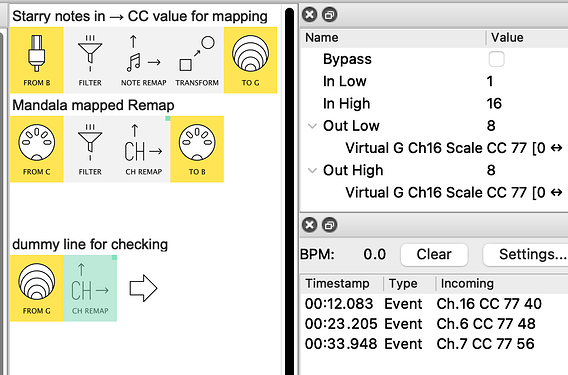Edit the In Low value 1

[x=490, y=81]
